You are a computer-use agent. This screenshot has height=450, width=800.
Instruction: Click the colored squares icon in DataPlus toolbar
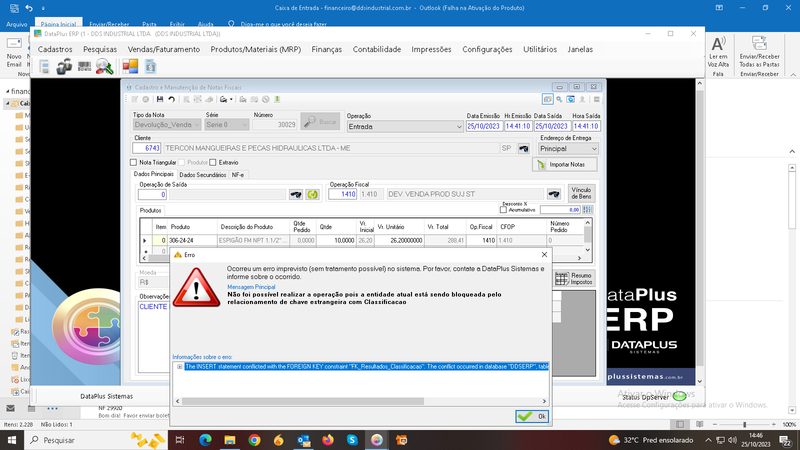(x=130, y=66)
